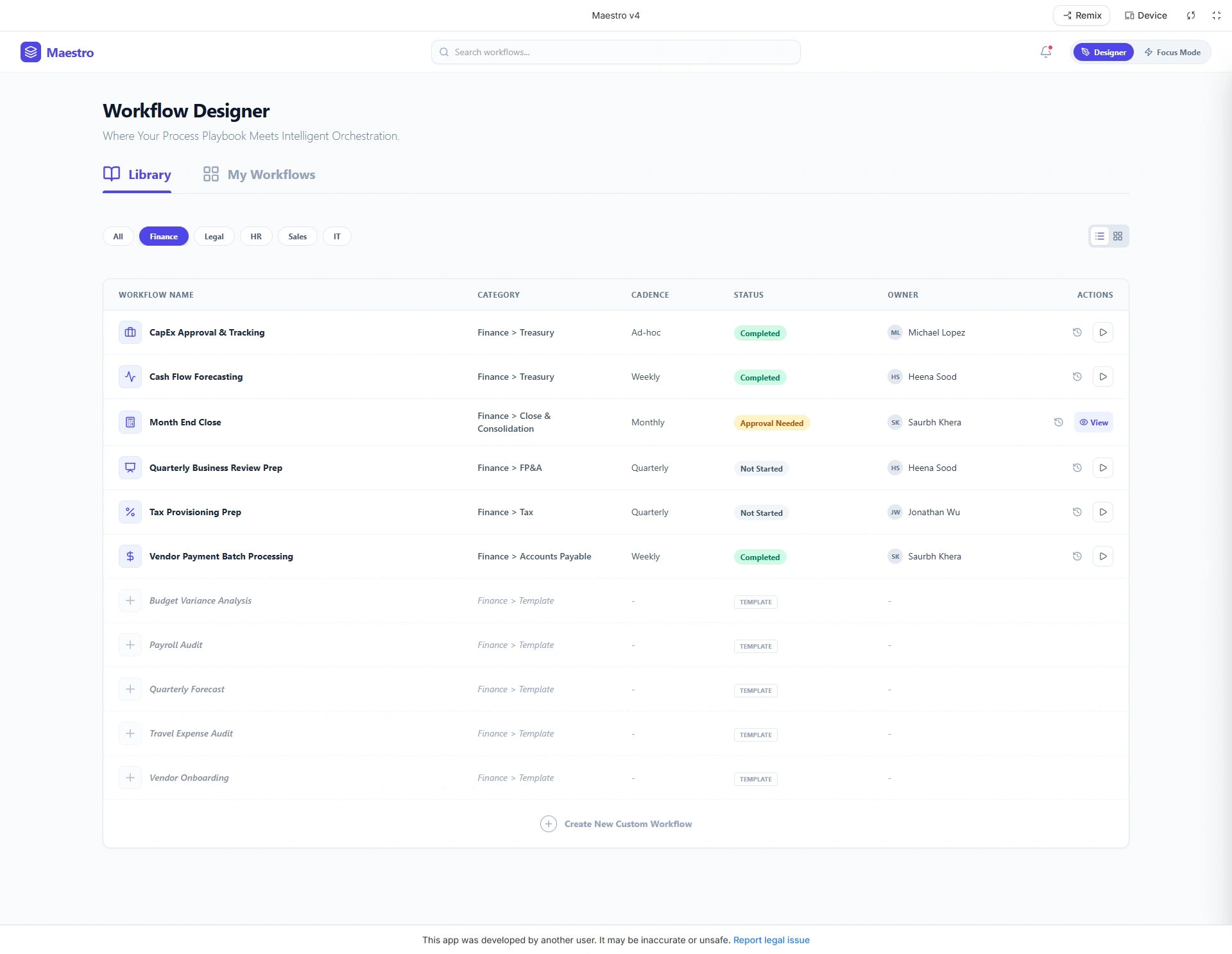1232x954 pixels.
Task: Open history for Cash Flow Forecasting
Action: tap(1077, 377)
